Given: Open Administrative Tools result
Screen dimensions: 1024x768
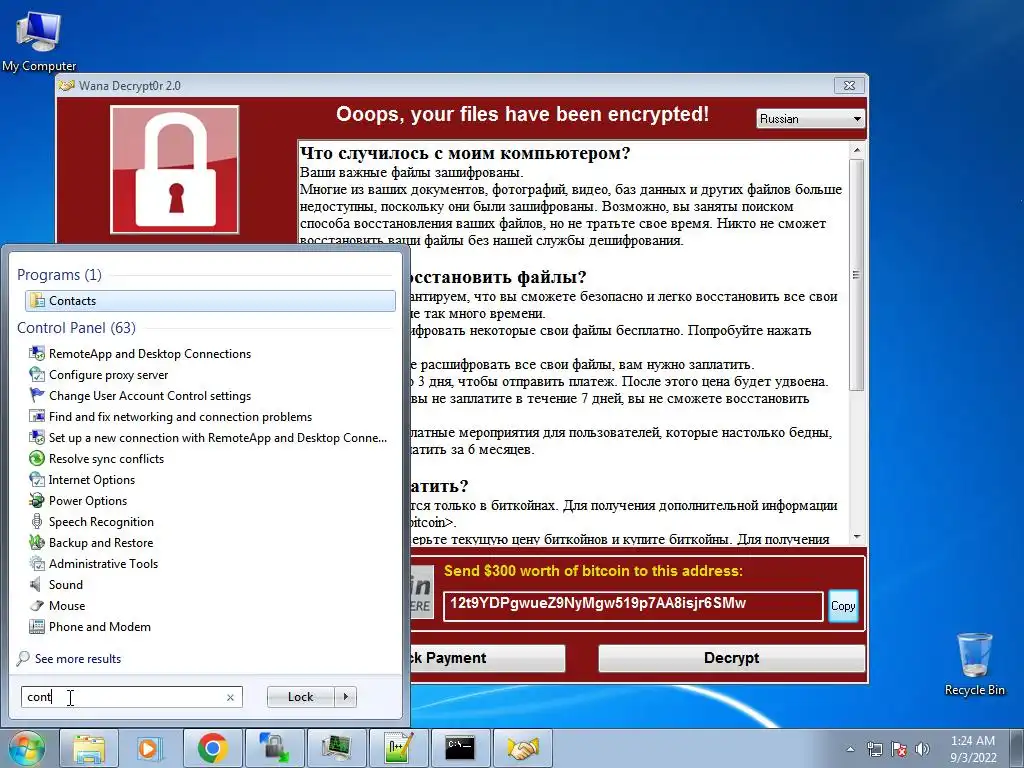Looking at the screenshot, I should click(x=103, y=564).
